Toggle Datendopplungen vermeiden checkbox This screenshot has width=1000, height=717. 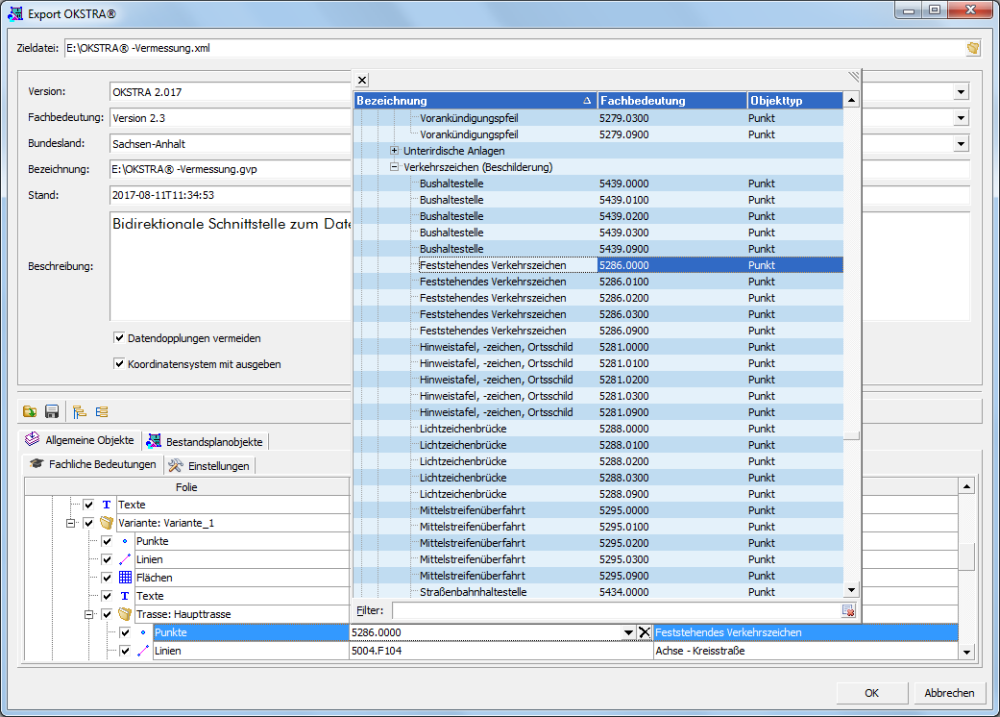point(119,337)
